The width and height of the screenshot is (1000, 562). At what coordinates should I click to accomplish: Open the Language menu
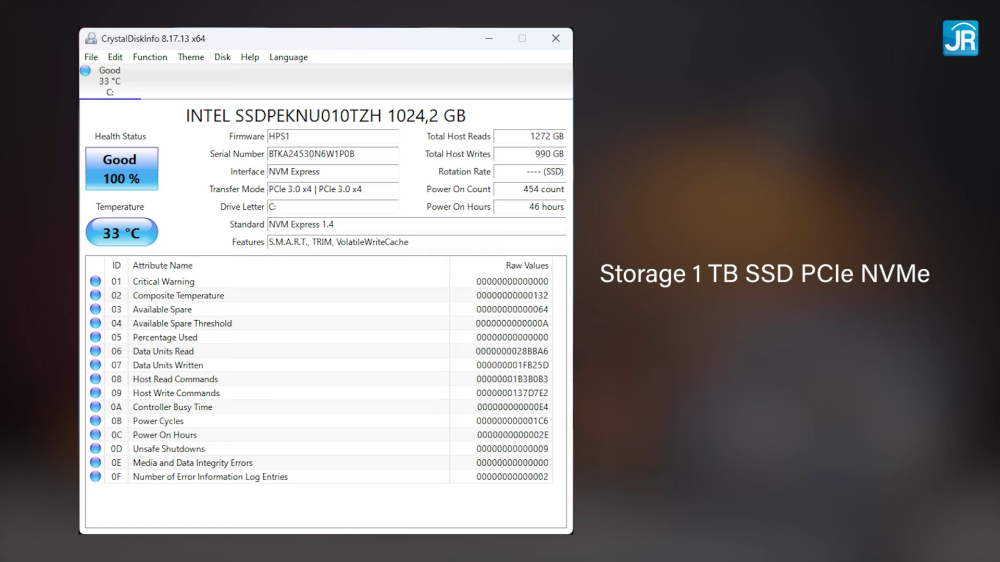click(288, 57)
